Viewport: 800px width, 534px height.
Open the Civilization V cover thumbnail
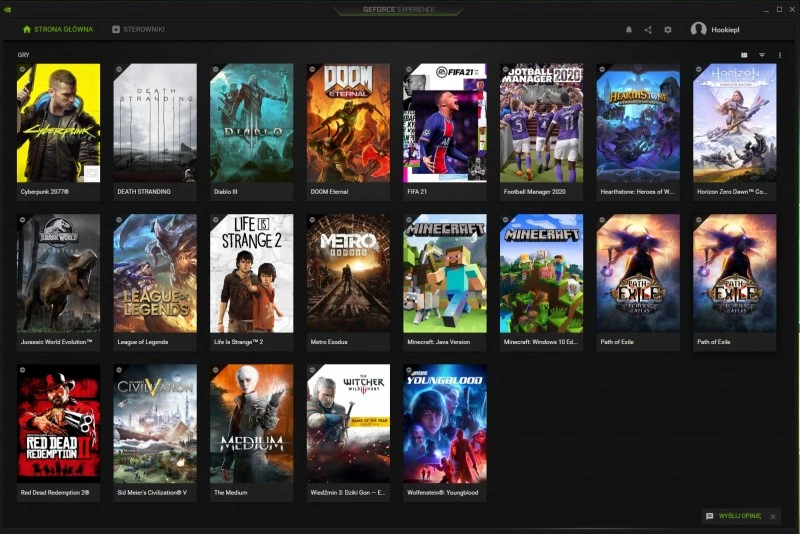coord(155,424)
